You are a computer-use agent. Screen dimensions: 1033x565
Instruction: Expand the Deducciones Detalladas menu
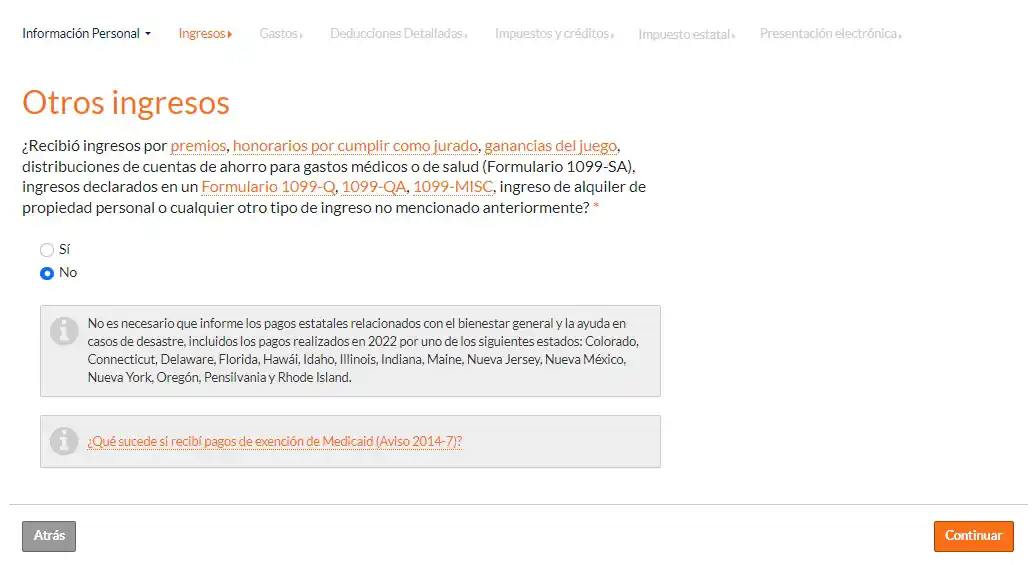coord(398,34)
